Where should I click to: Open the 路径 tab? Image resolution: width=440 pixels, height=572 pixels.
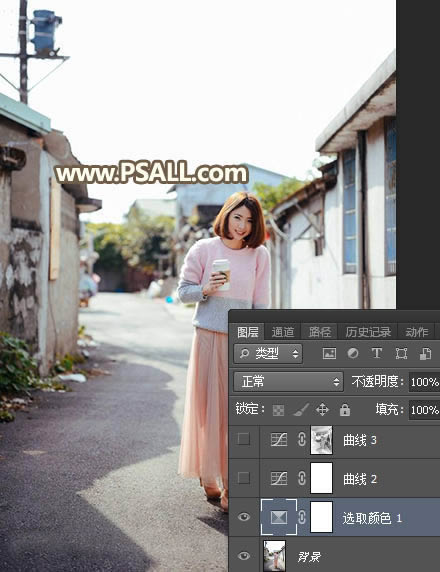(x=320, y=332)
